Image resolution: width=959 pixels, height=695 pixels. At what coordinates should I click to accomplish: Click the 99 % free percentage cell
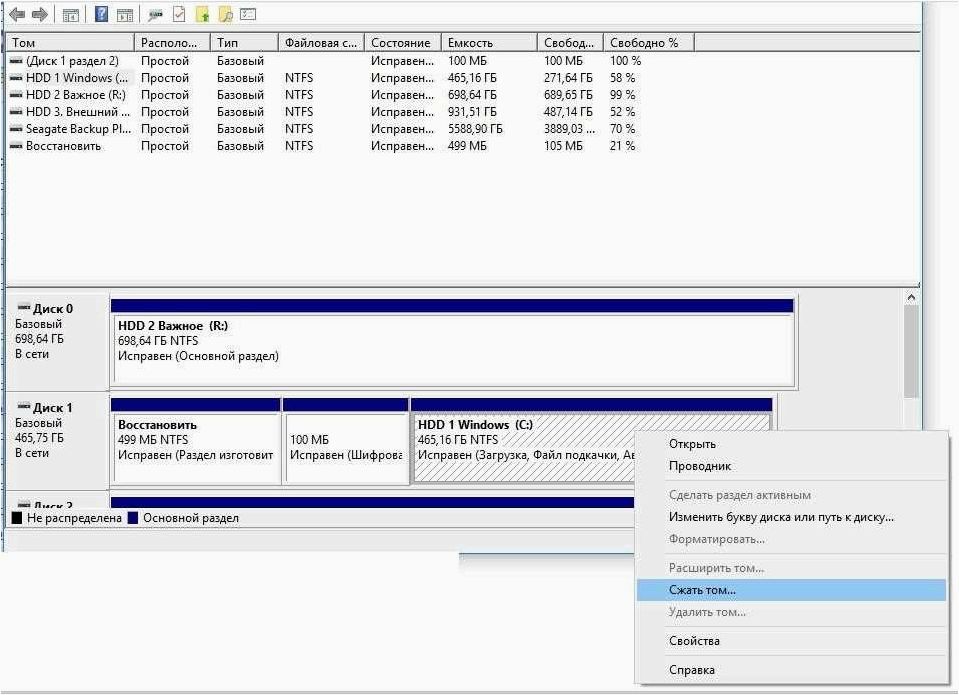(x=623, y=95)
